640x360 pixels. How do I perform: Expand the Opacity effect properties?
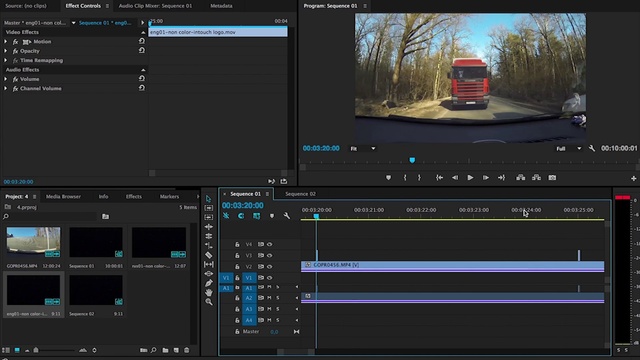coord(6,51)
